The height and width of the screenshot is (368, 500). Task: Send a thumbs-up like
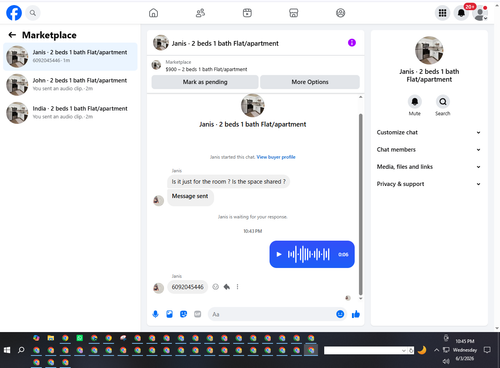point(356,314)
